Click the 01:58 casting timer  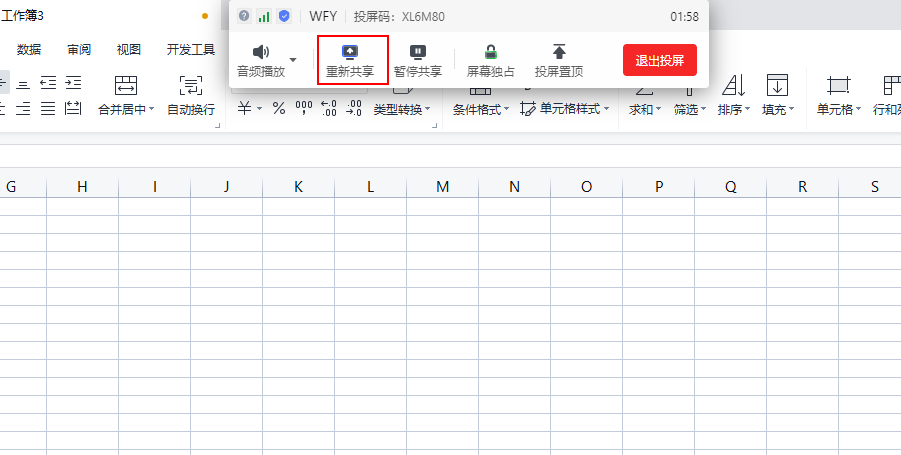click(x=684, y=17)
